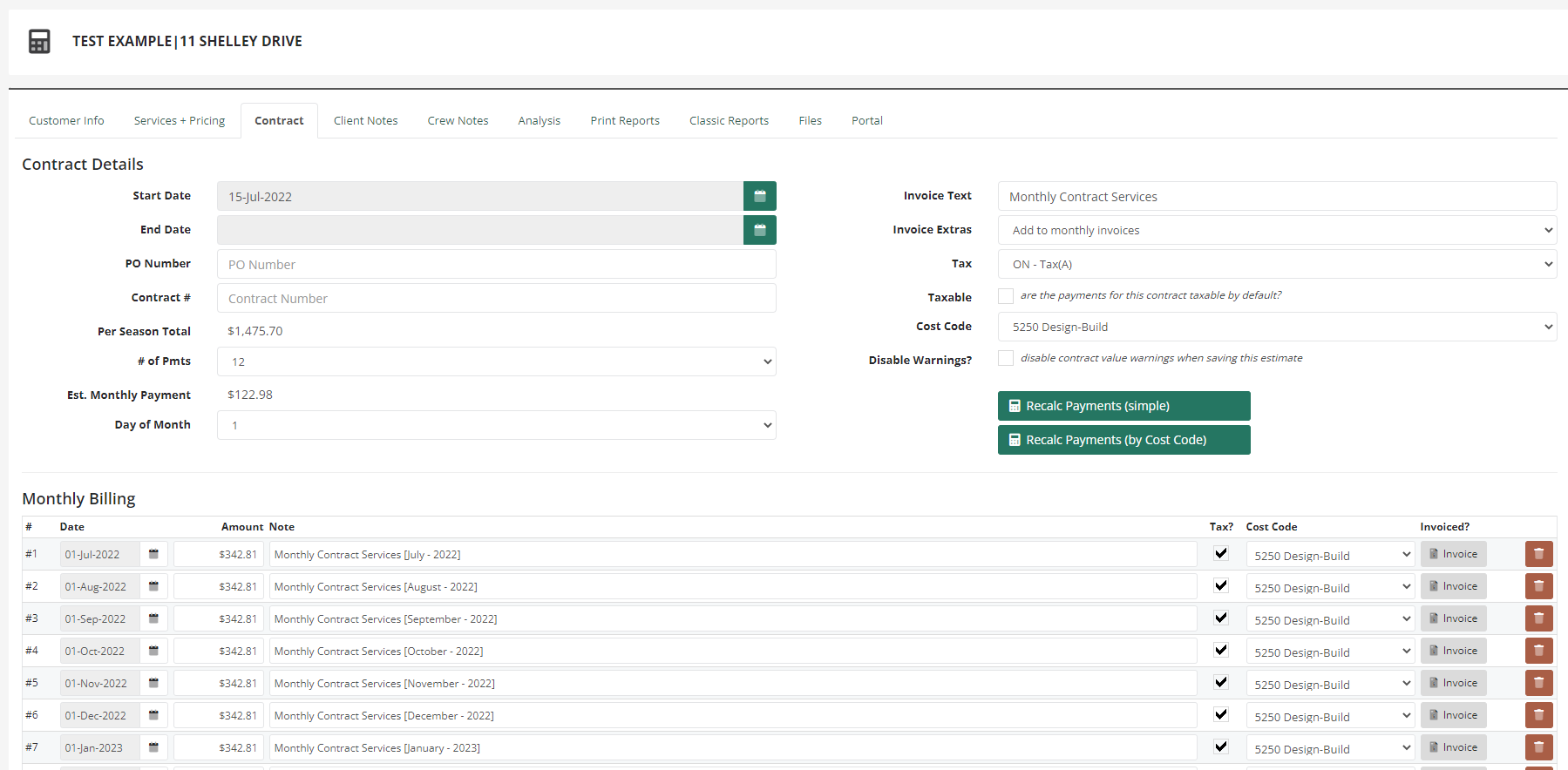Edit the Invoice Text field
Image resolution: width=1568 pixels, height=770 pixels.
(1277, 196)
